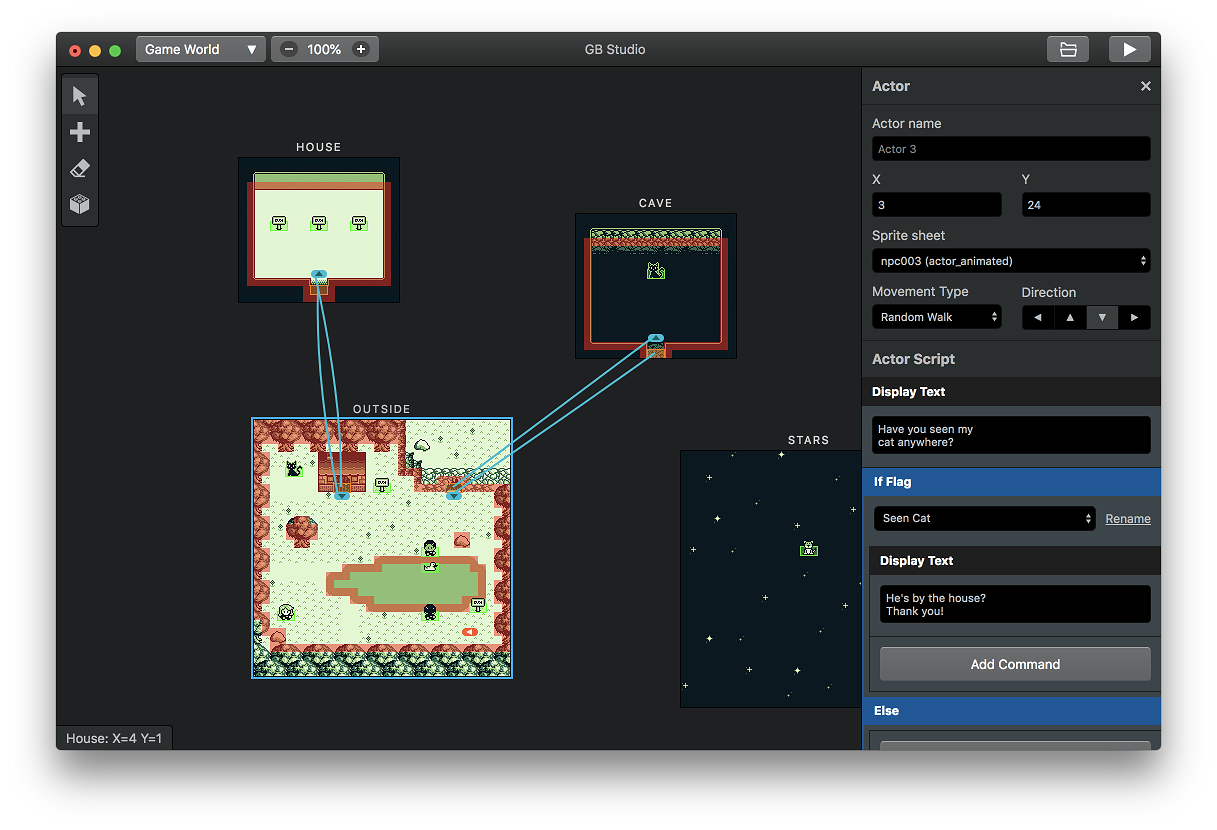Set actor direction to left

[1038, 317]
